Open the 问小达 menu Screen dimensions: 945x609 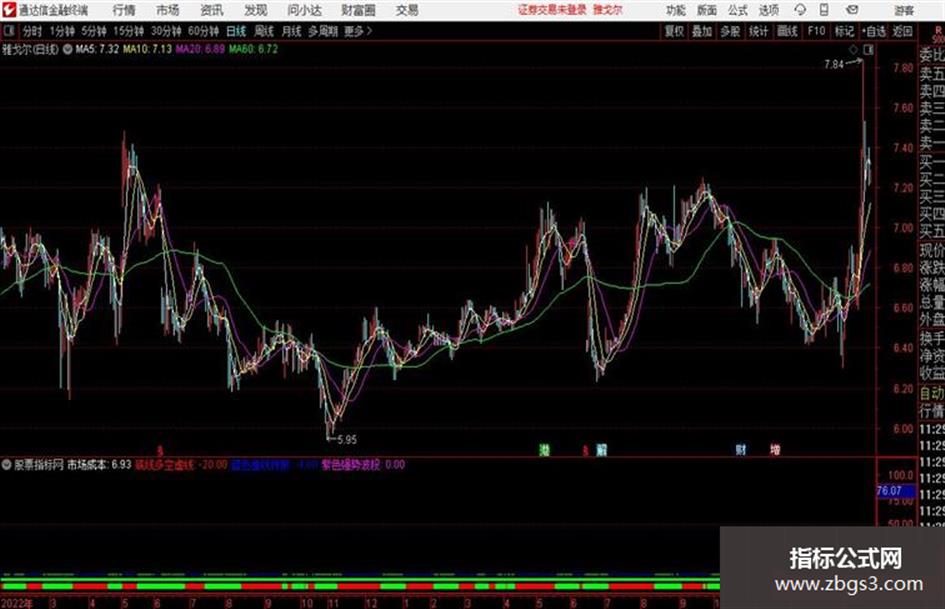tap(304, 10)
